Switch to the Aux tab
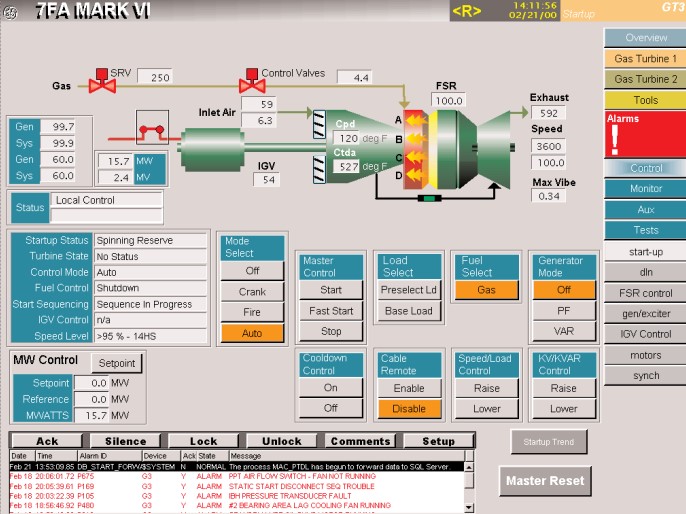The height and width of the screenshot is (514, 686). (x=645, y=210)
